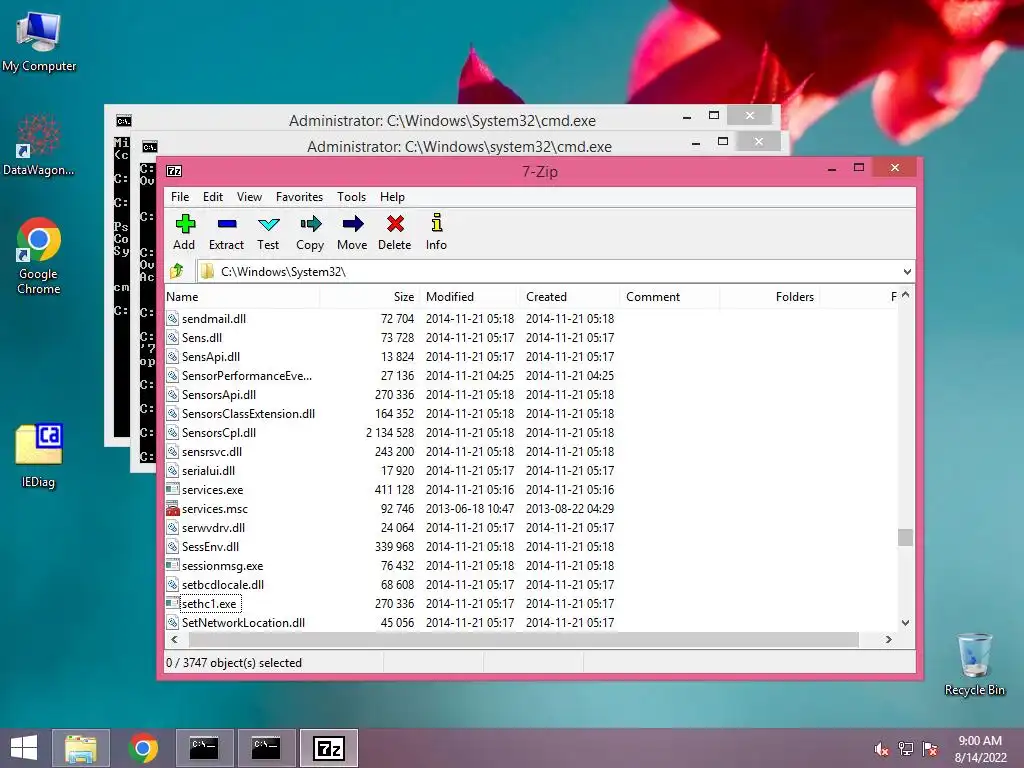Click the Test toolbar icon
This screenshot has height=768, width=1024.
point(268,224)
